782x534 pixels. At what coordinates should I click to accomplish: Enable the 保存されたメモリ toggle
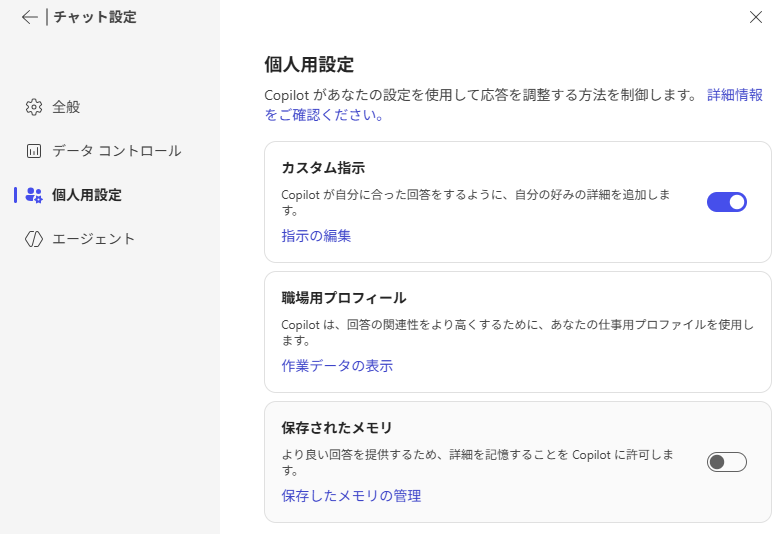coord(726,462)
